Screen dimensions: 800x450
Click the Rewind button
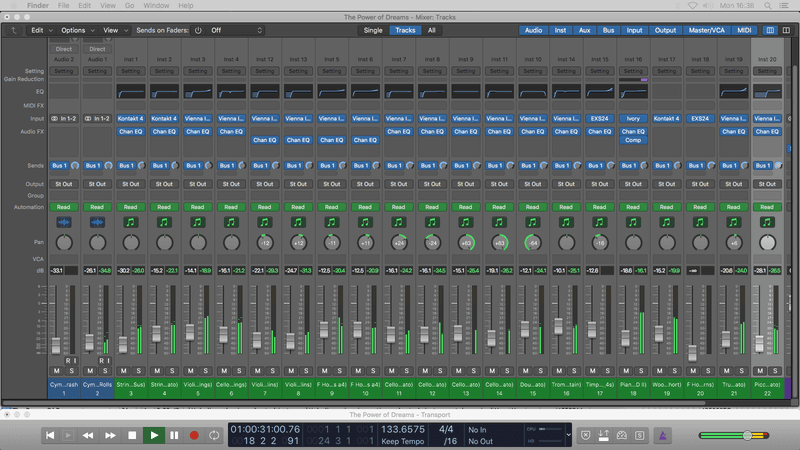(x=88, y=435)
